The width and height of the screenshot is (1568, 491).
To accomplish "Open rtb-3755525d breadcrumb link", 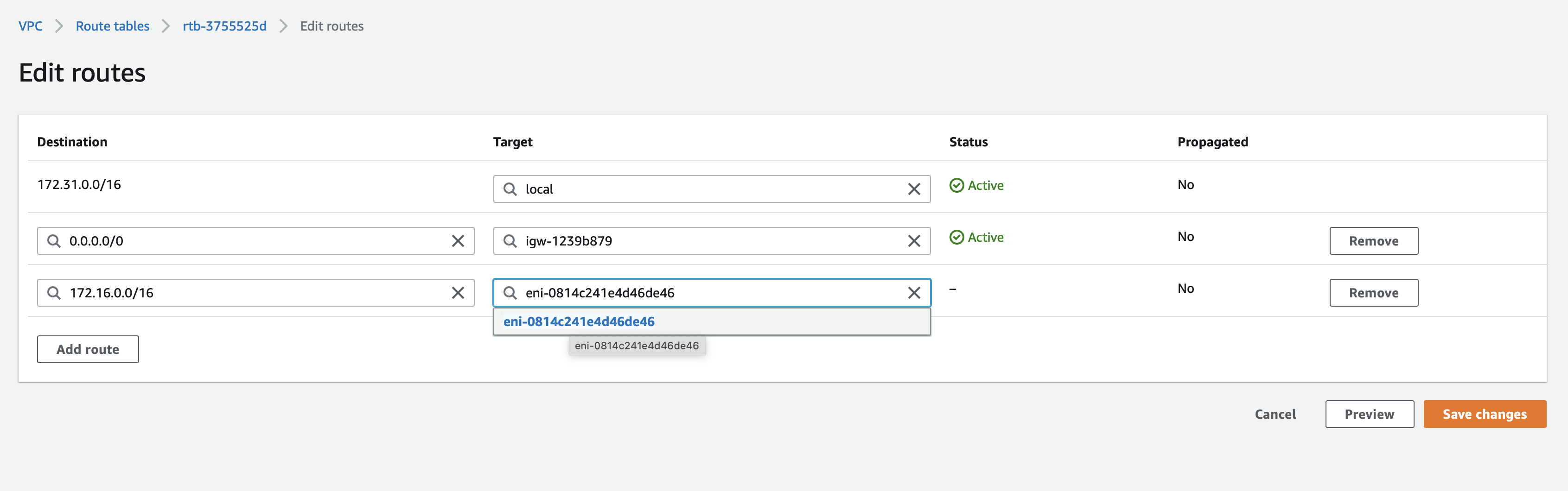I will click(224, 26).
